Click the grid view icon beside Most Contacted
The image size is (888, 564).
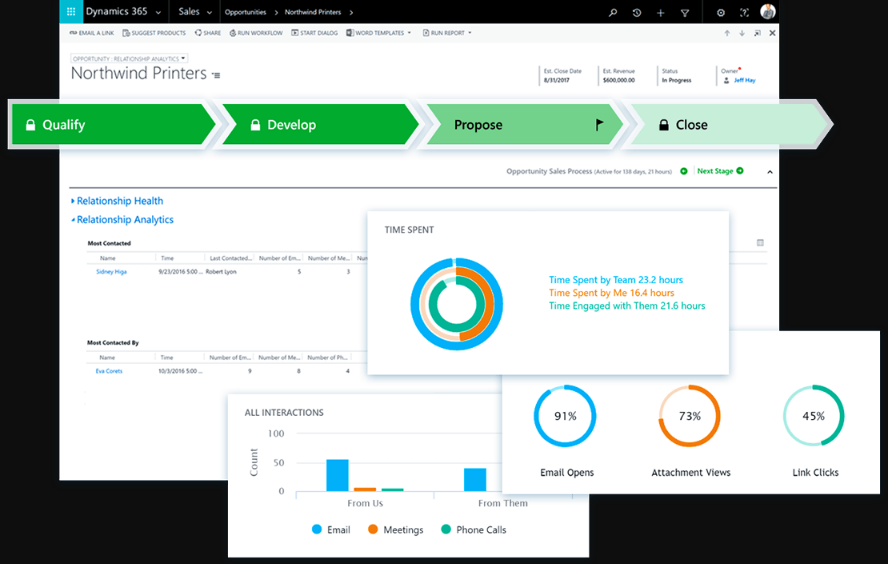tap(760, 243)
